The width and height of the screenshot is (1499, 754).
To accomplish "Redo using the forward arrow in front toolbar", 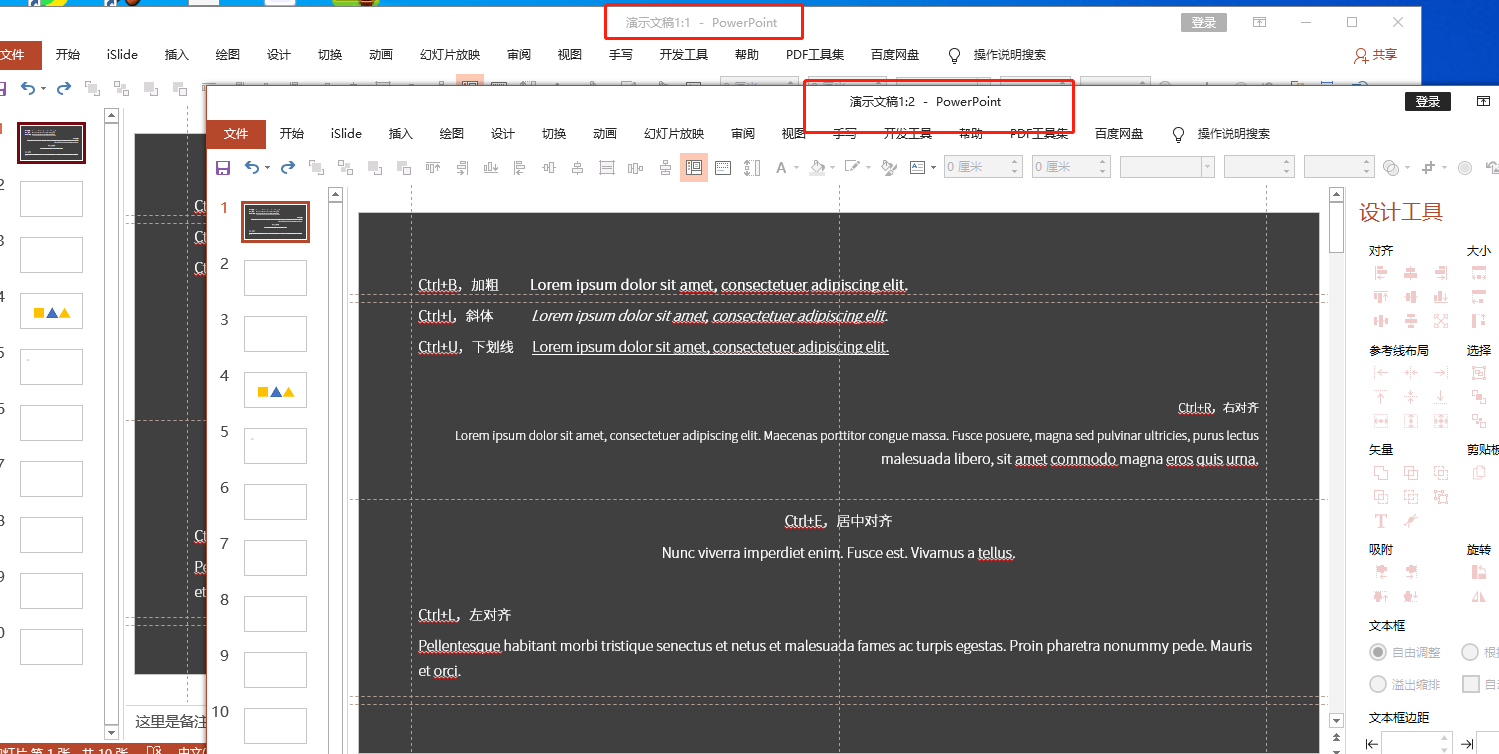I will (288, 167).
